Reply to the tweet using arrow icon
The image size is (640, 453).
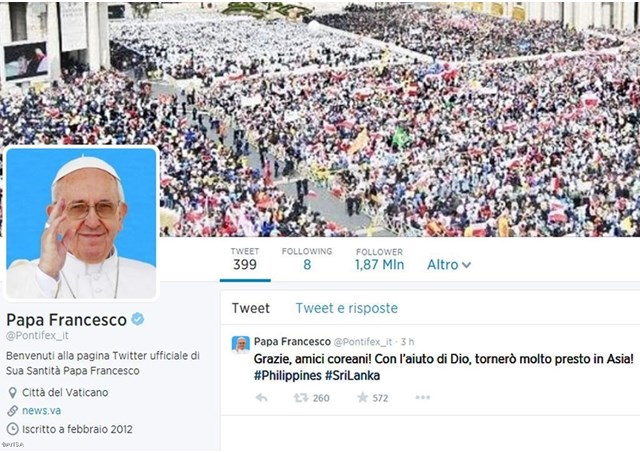(262, 397)
